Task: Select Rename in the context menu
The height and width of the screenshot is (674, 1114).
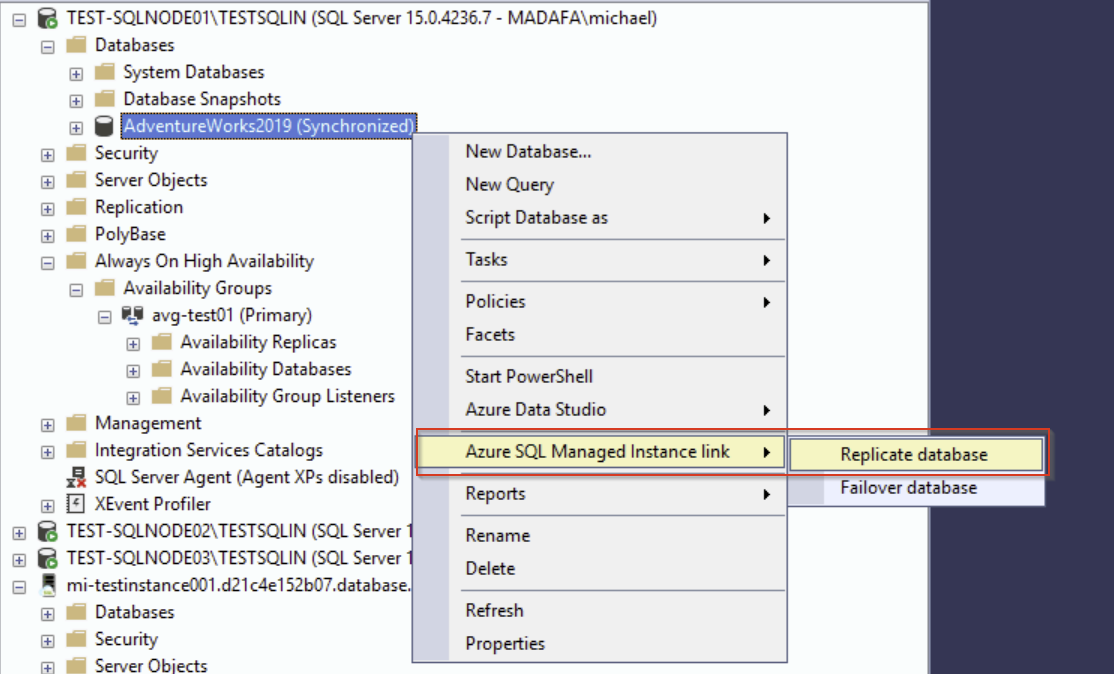Action: (600, 536)
